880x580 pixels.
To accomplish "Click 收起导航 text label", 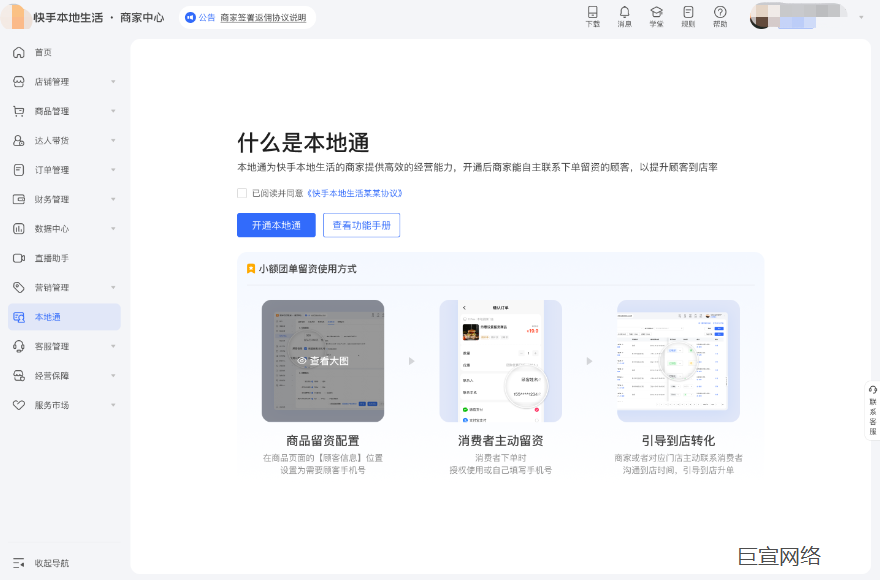I will coord(52,563).
